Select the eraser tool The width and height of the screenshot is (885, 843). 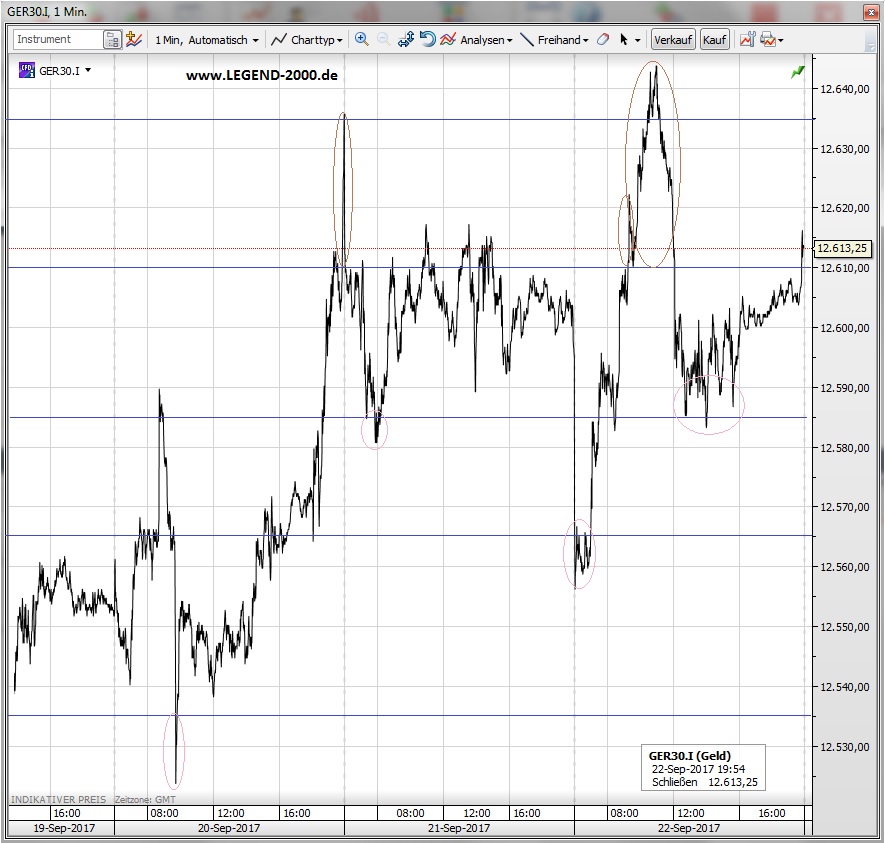point(602,40)
